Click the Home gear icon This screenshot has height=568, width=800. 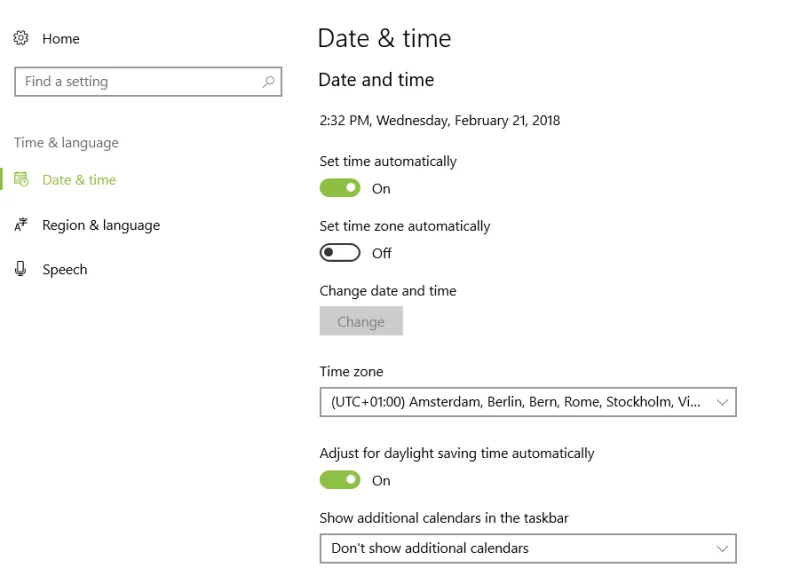point(21,38)
